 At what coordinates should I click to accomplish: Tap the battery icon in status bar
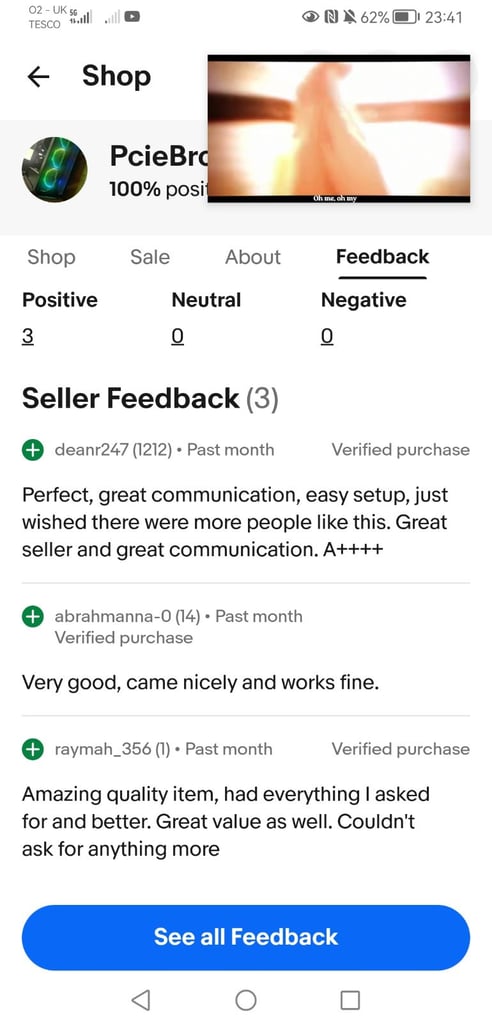[406, 18]
